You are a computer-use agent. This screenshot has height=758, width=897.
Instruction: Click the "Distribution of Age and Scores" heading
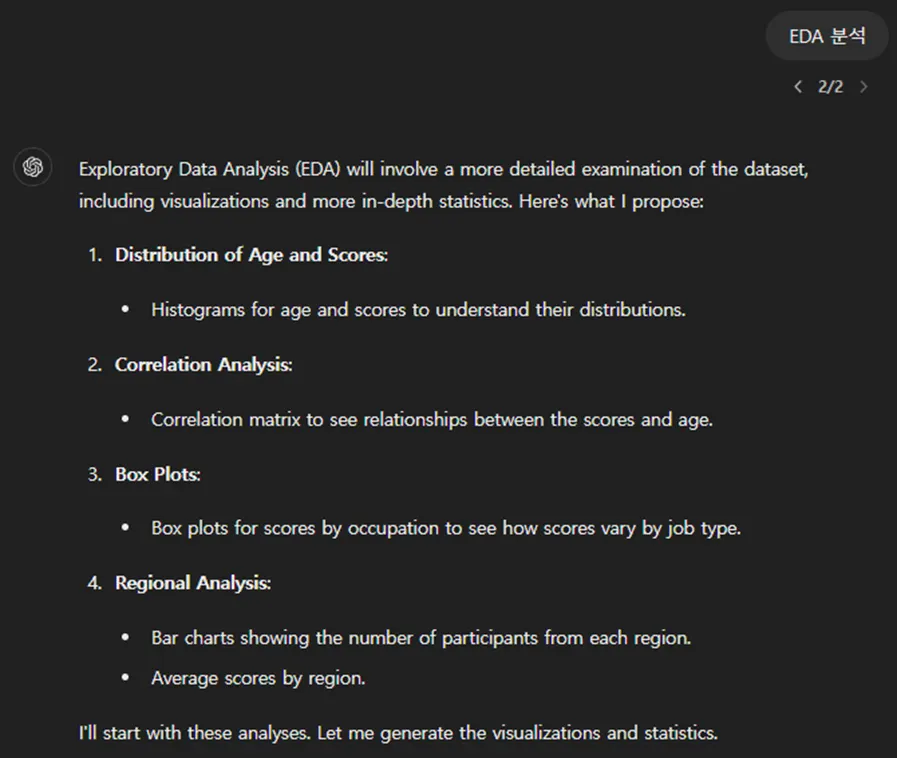(x=251, y=255)
